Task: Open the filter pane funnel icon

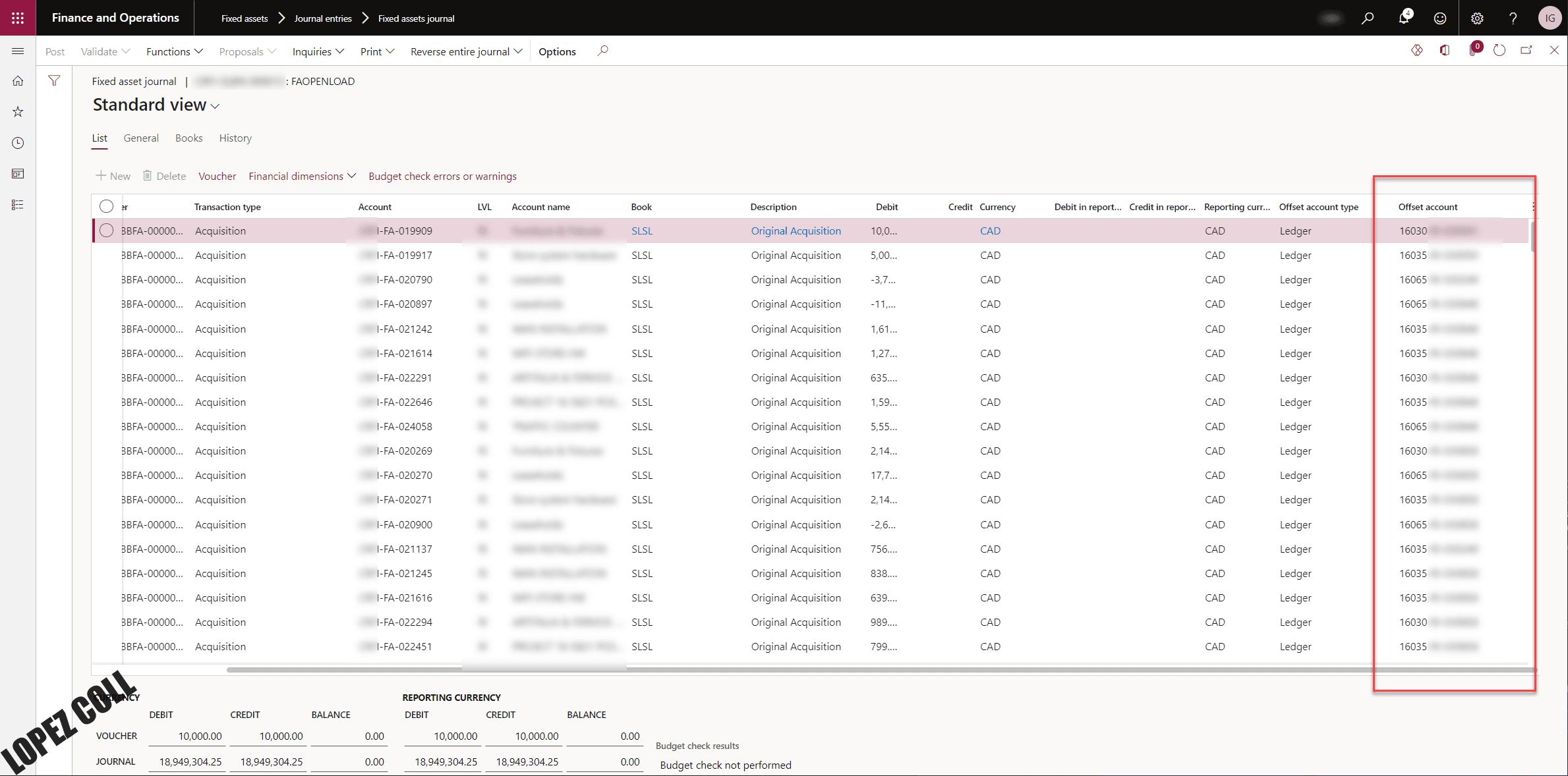Action: pos(54,80)
